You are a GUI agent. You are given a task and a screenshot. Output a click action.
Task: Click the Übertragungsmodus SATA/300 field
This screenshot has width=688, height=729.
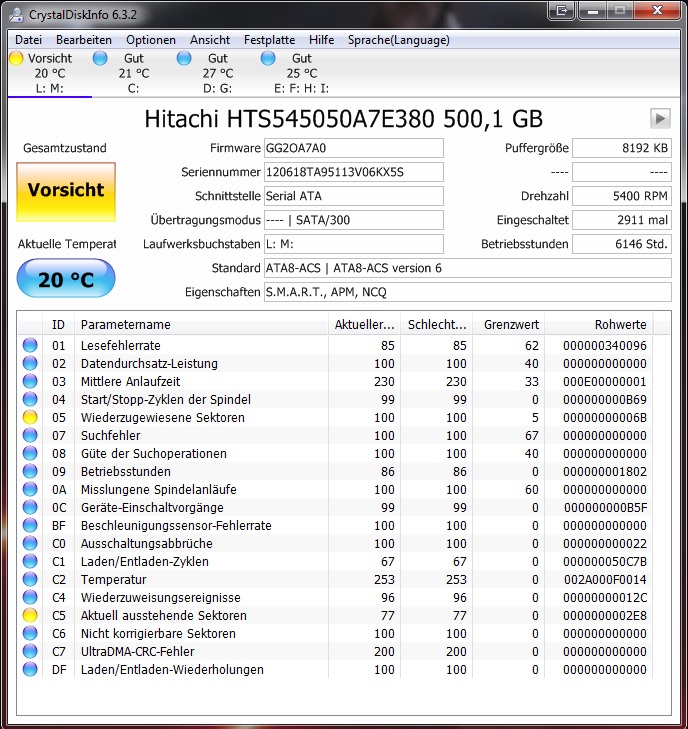coord(354,220)
